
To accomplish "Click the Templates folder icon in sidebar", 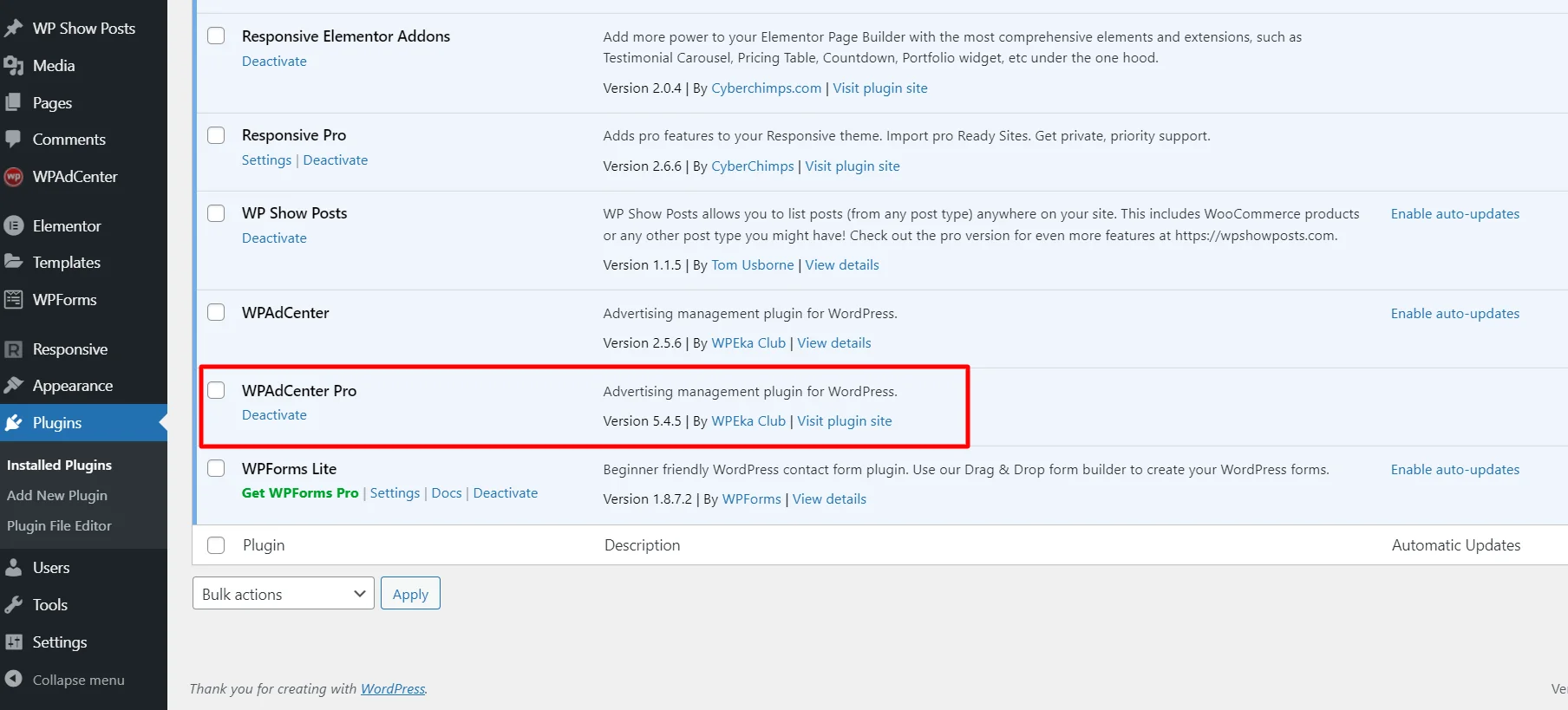I will [13, 262].
